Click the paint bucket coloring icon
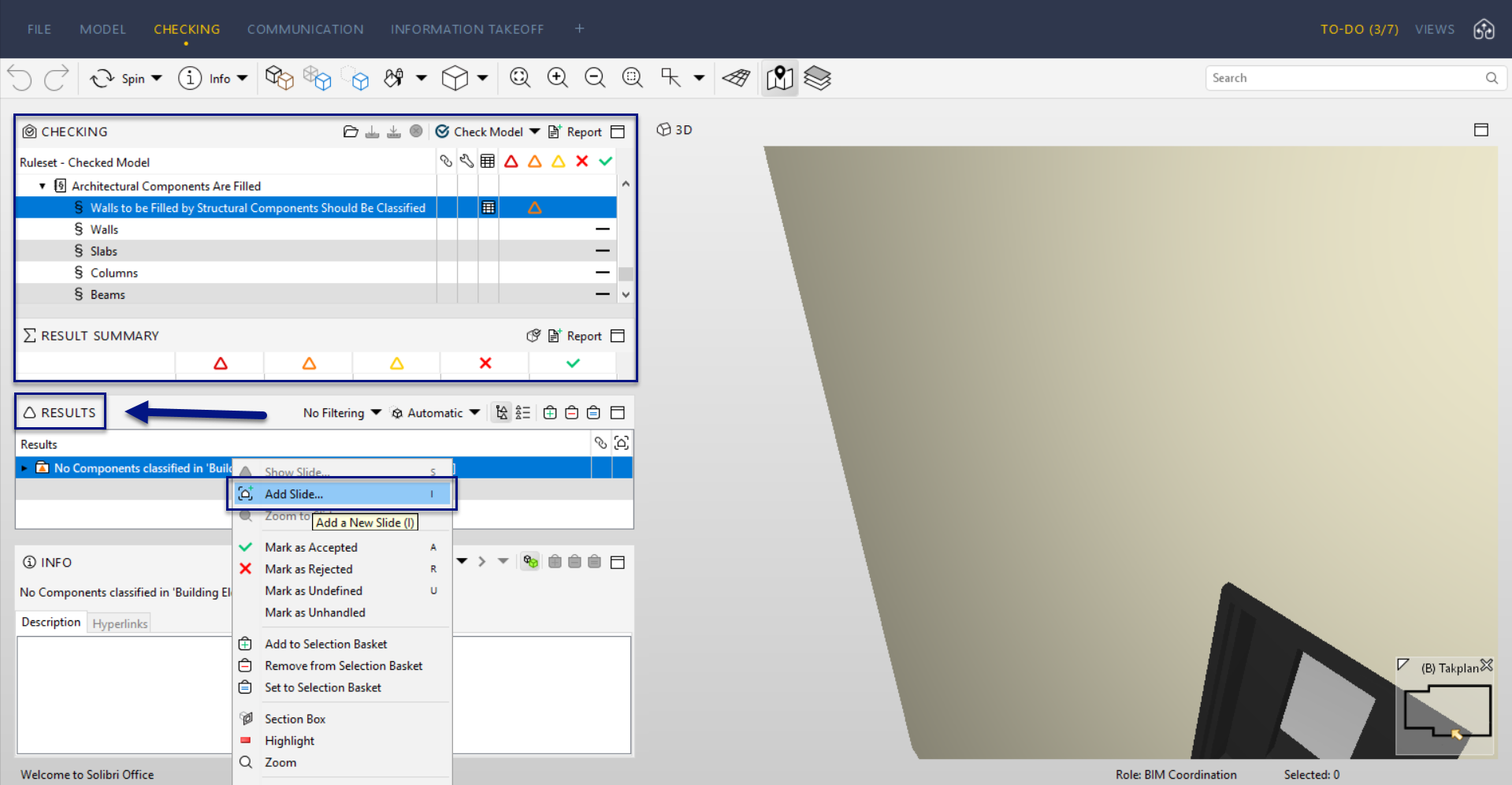Image resolution: width=1512 pixels, height=785 pixels. [393, 78]
